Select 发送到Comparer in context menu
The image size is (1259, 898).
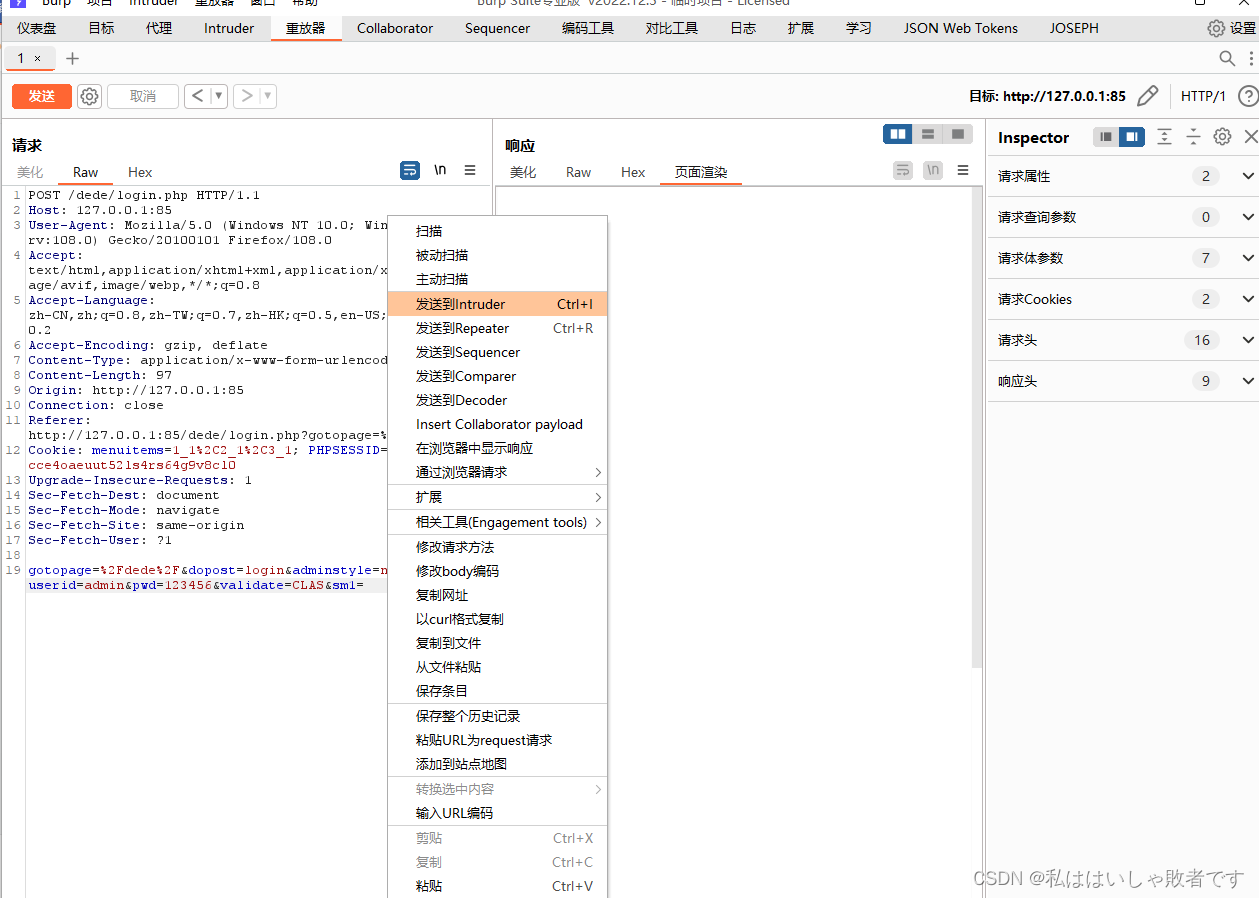click(x=497, y=376)
